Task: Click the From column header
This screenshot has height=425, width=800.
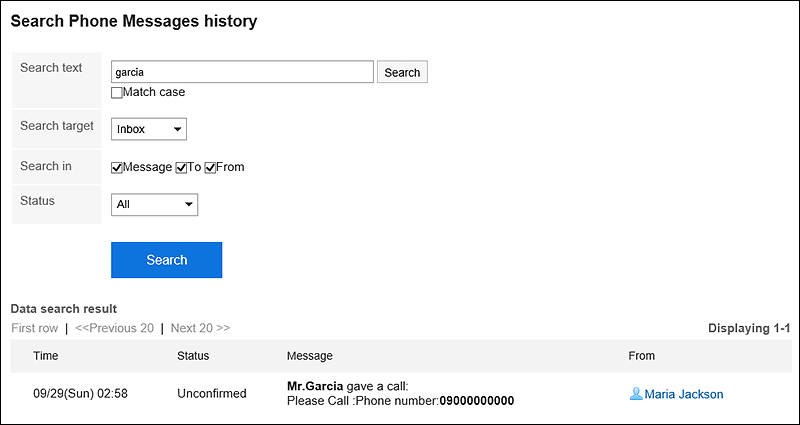Action: 641,356
